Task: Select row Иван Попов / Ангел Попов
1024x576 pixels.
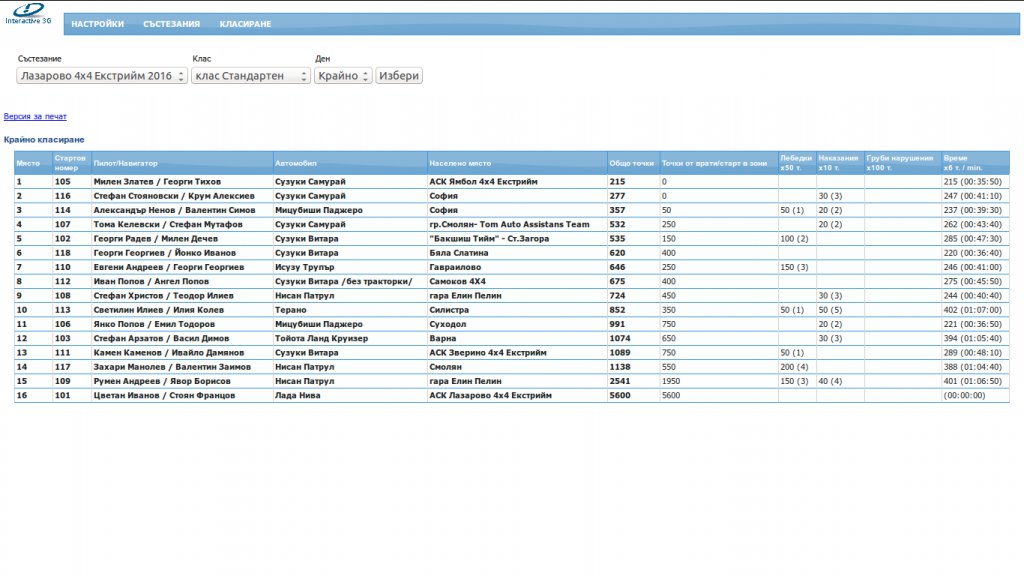Action: pyautogui.click(x=512, y=281)
